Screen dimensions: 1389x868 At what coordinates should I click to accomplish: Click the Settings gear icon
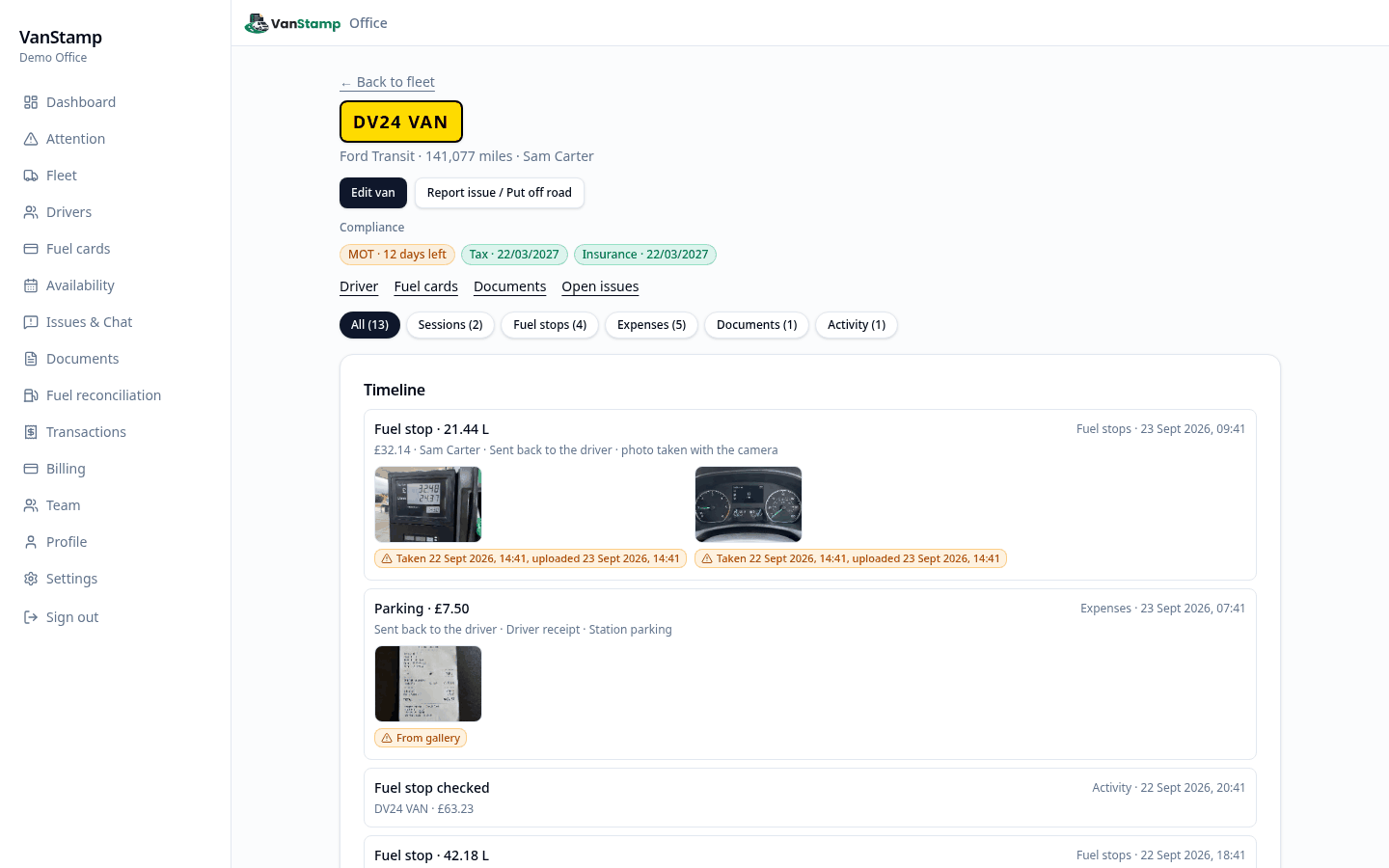click(x=31, y=579)
